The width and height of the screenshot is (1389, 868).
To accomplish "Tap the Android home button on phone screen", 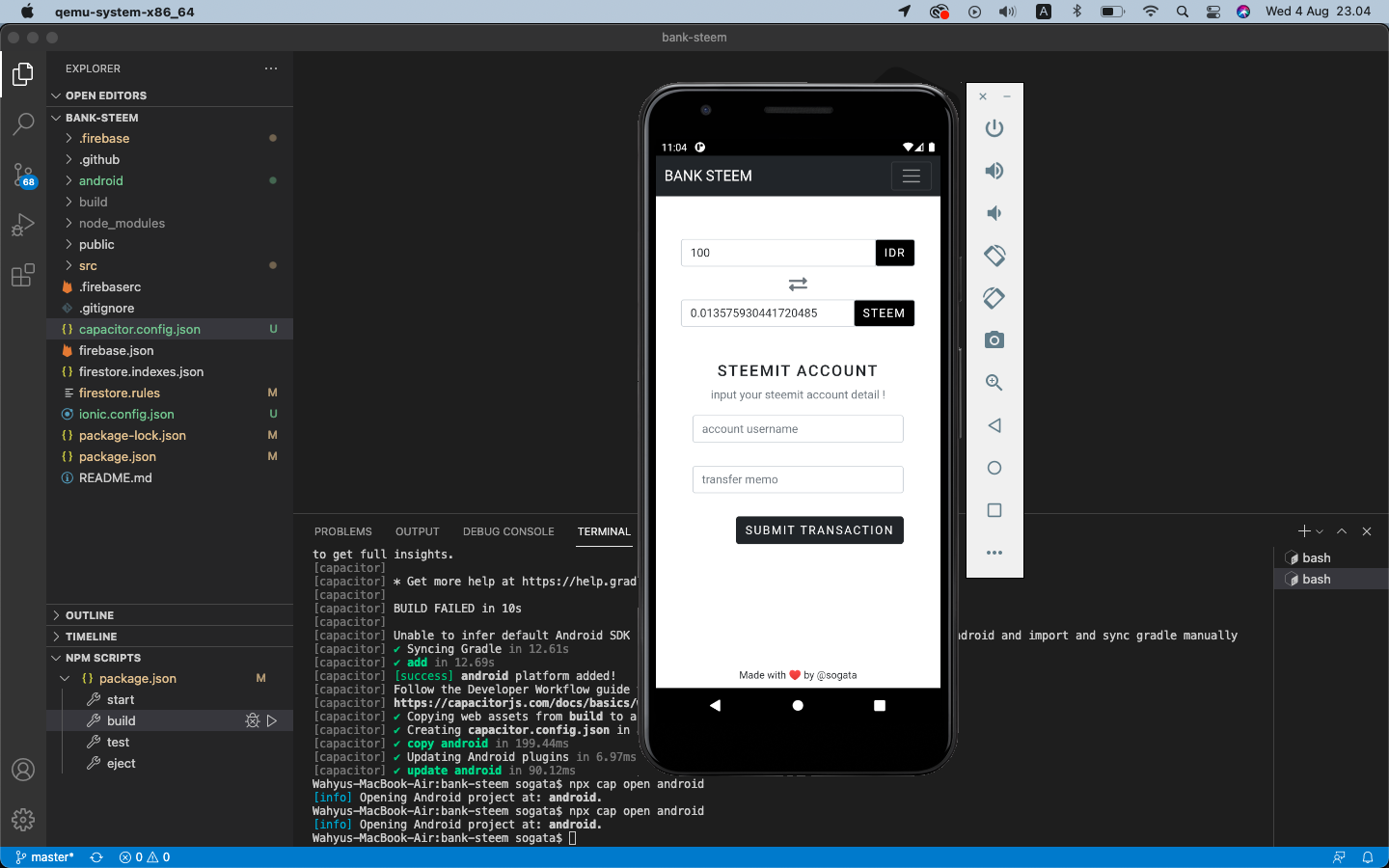I will [798, 705].
